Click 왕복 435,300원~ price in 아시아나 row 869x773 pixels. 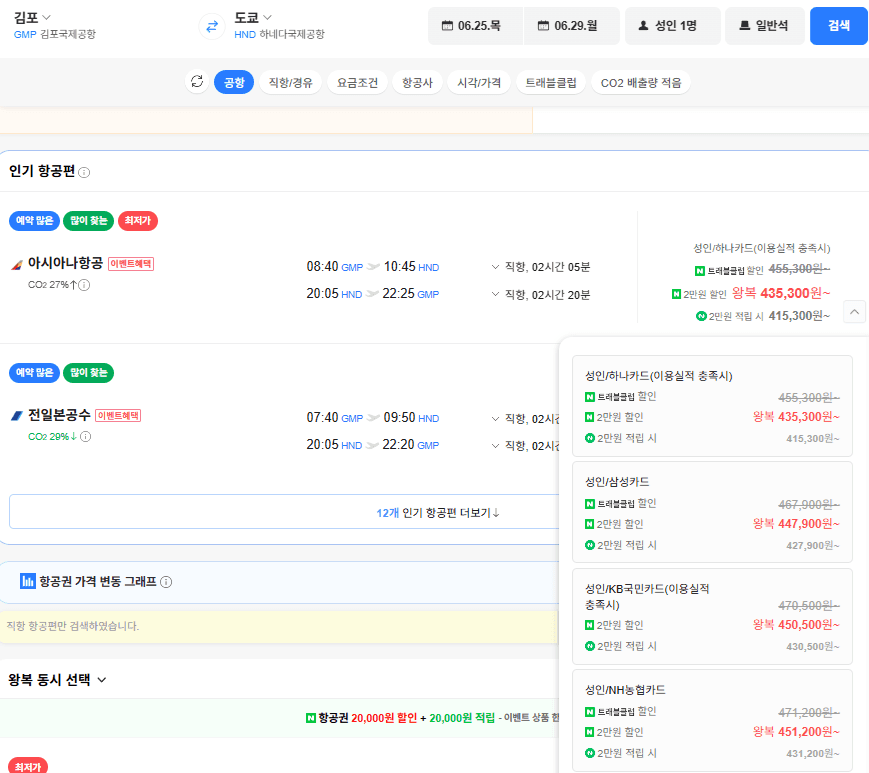click(x=781, y=293)
